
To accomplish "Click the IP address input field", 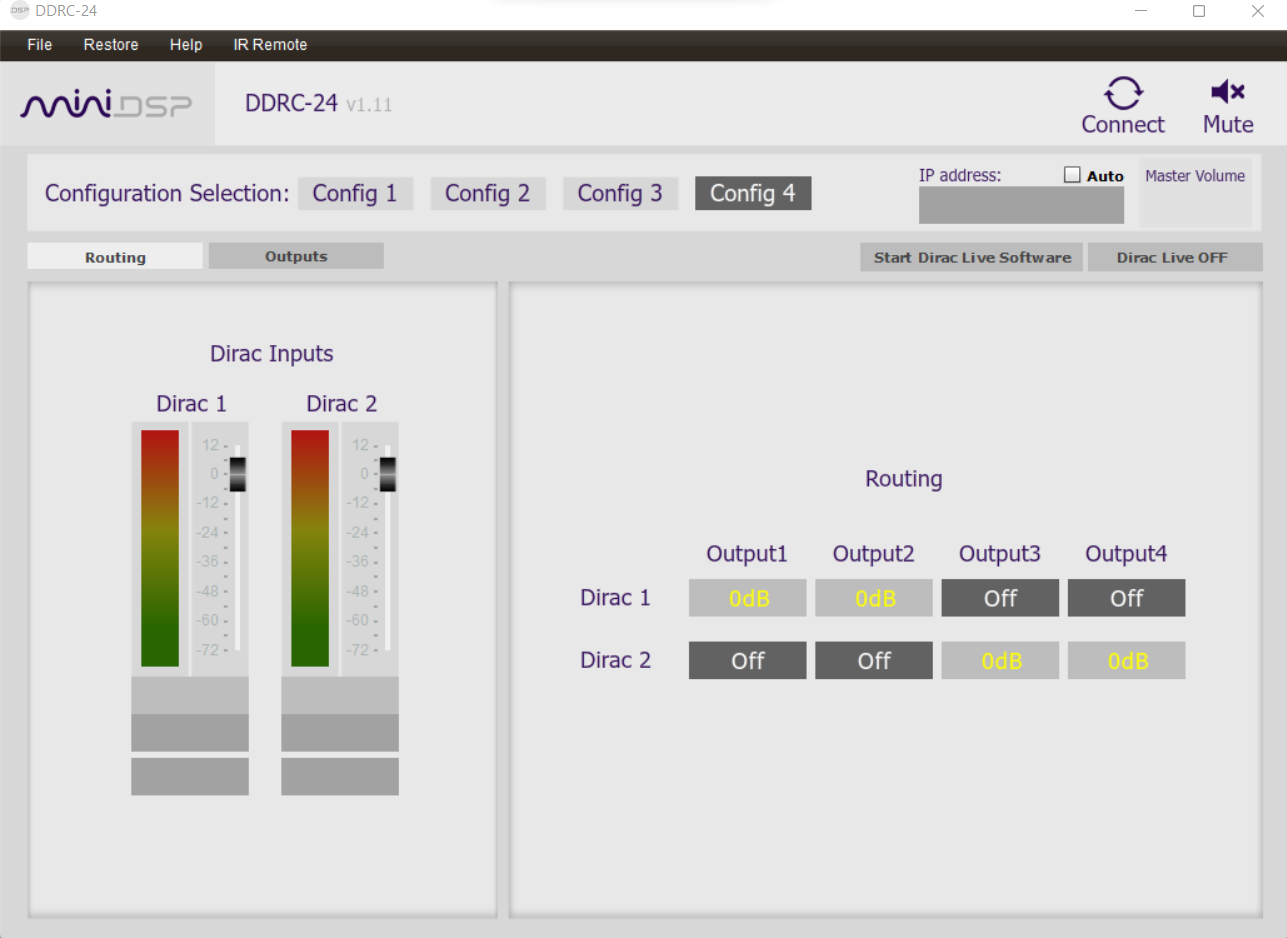I will point(1021,205).
